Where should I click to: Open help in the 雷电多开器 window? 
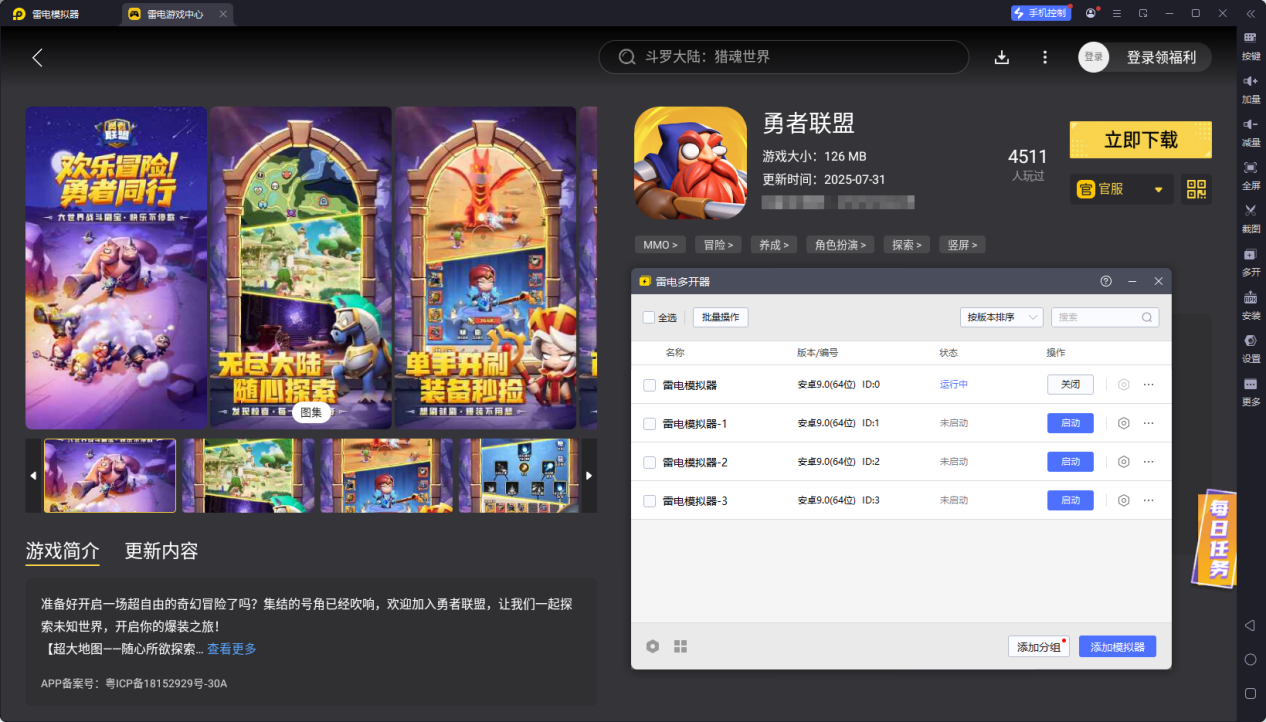click(x=1106, y=281)
